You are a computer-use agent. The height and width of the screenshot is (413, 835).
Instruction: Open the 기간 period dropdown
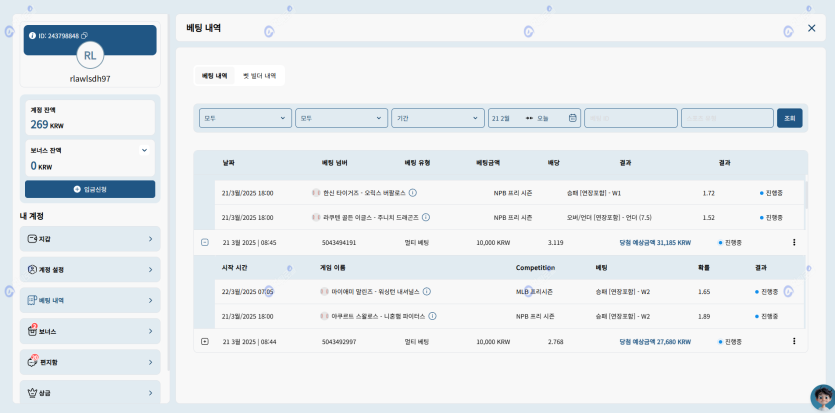[437, 118]
